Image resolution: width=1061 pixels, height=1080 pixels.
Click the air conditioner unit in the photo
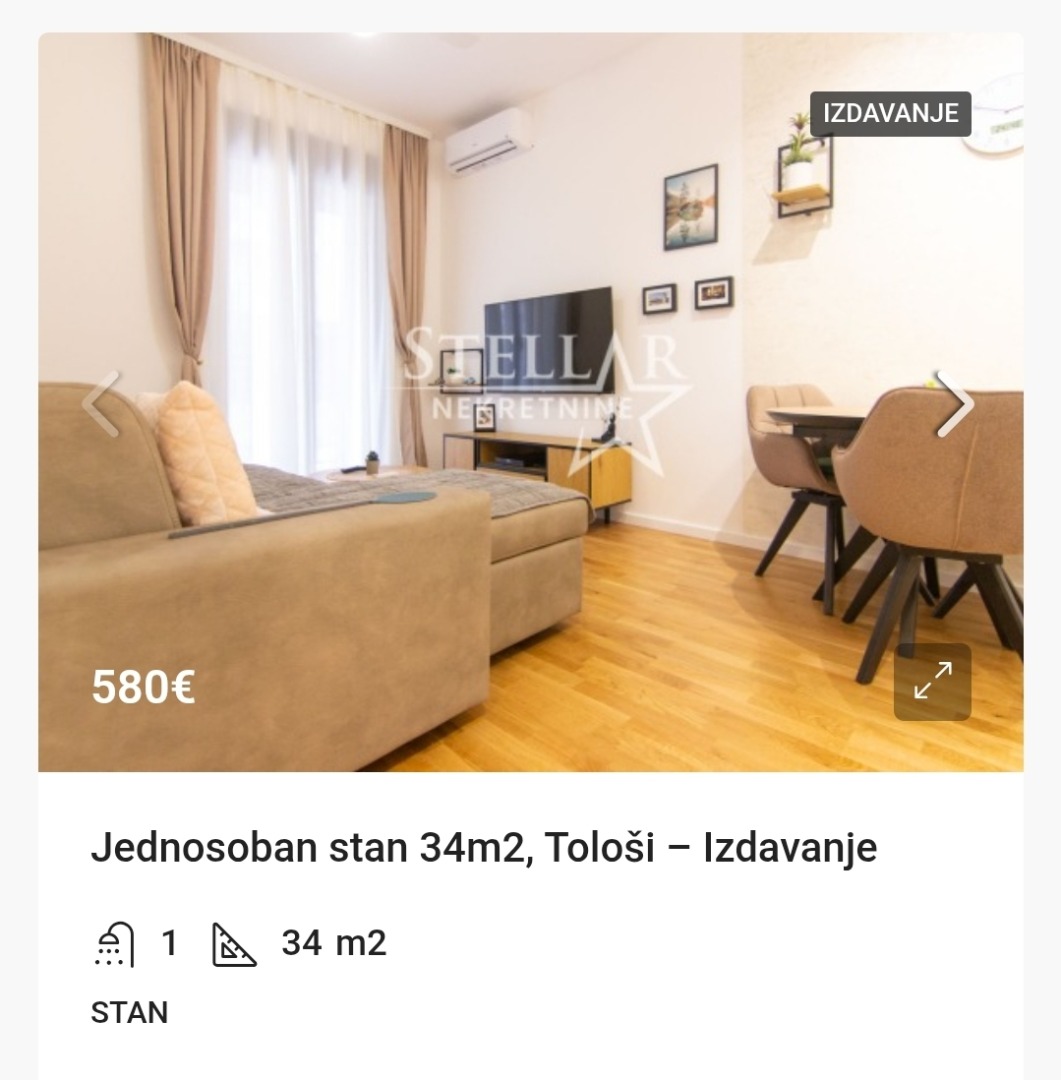[488, 142]
